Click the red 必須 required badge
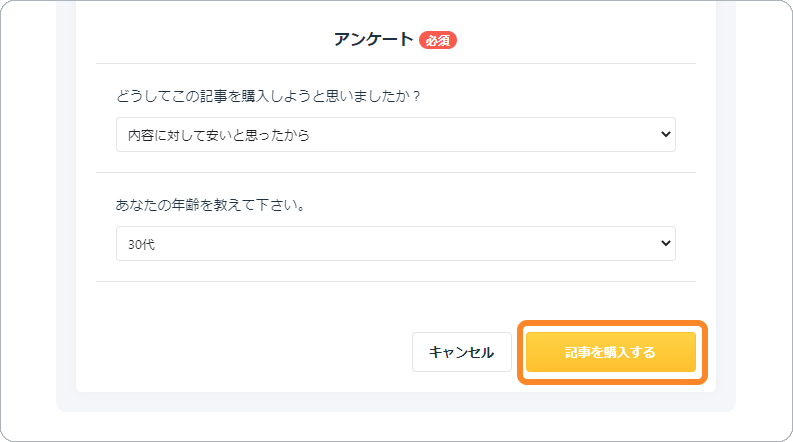The width and height of the screenshot is (793, 442). click(437, 40)
